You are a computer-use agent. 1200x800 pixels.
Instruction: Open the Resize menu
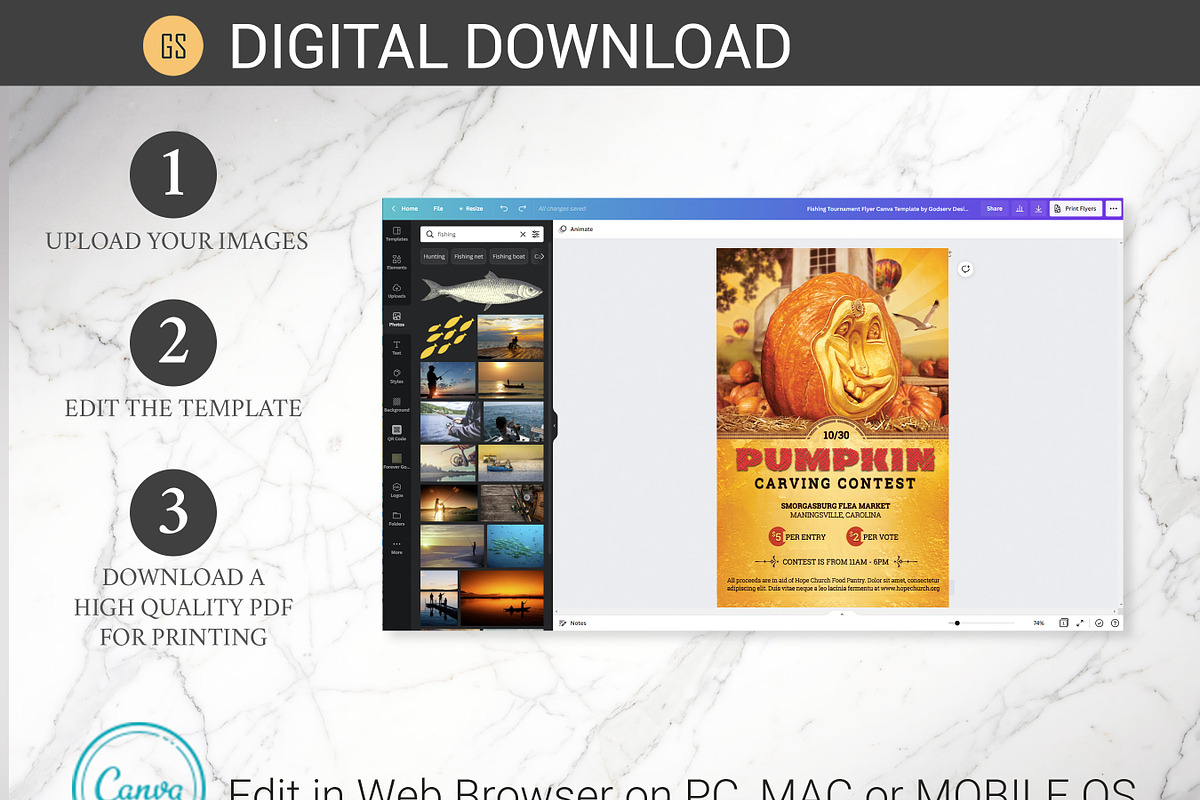point(471,208)
